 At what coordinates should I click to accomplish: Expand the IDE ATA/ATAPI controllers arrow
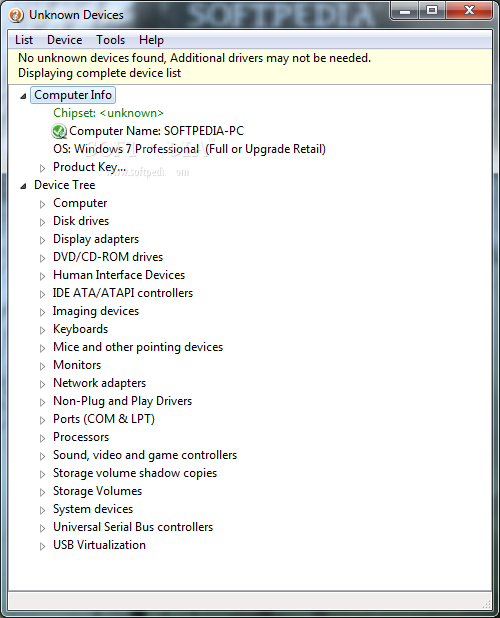pos(42,294)
